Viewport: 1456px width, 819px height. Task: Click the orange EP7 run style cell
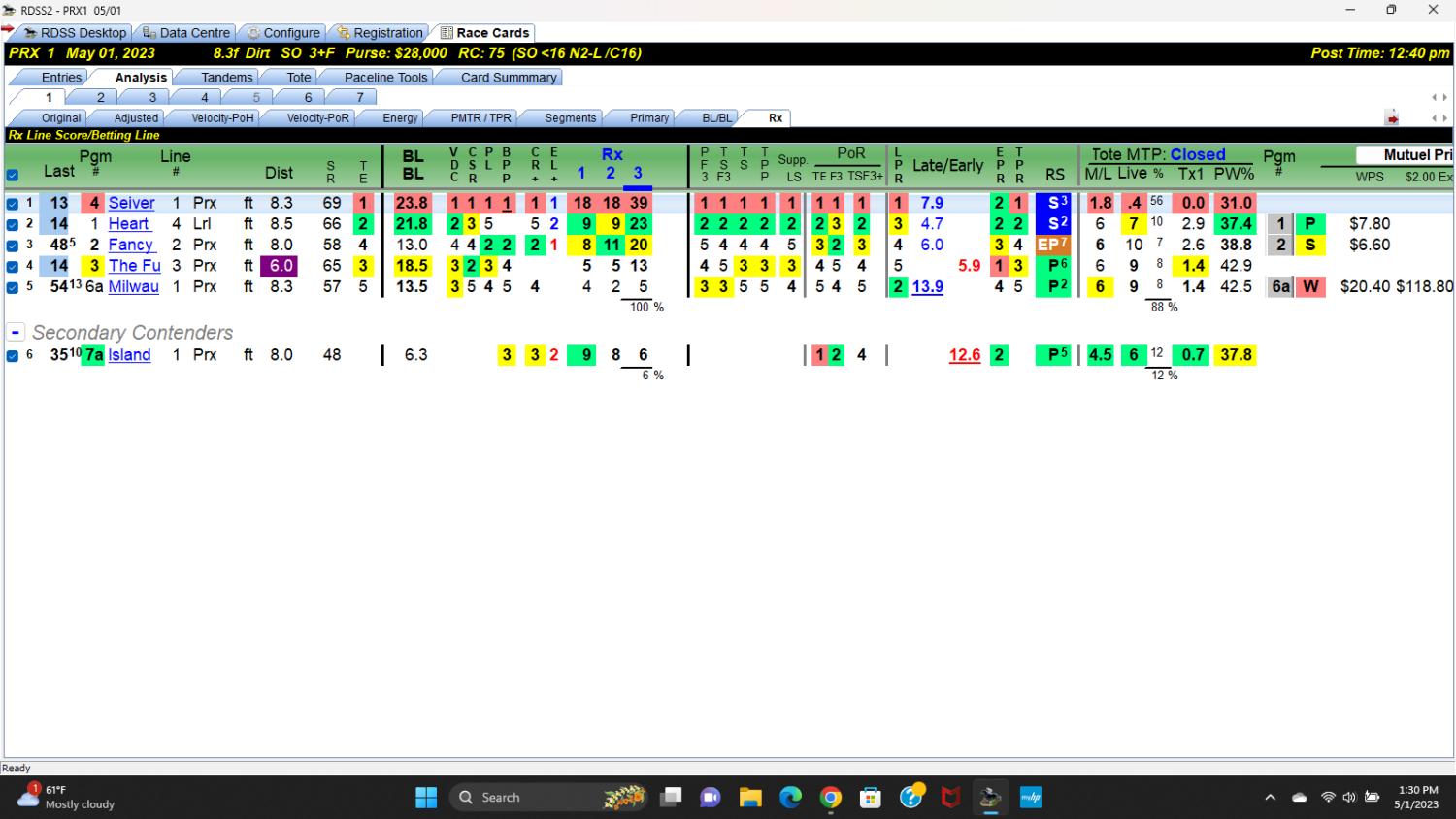[1053, 246]
